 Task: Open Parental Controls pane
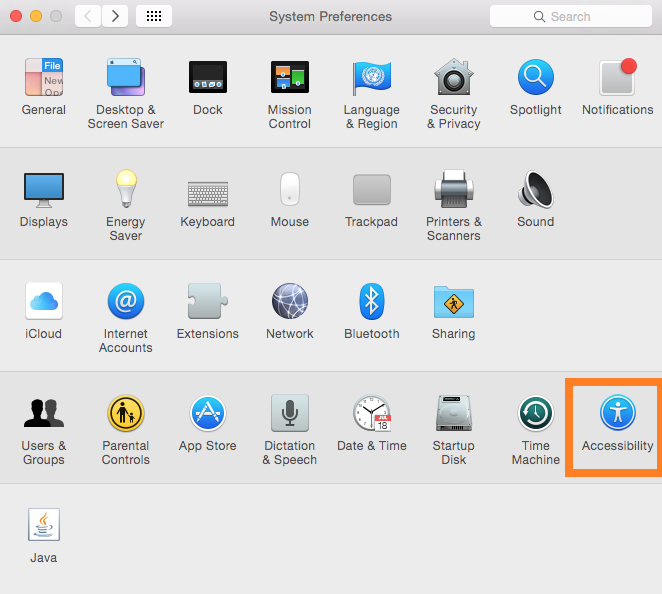pos(125,414)
